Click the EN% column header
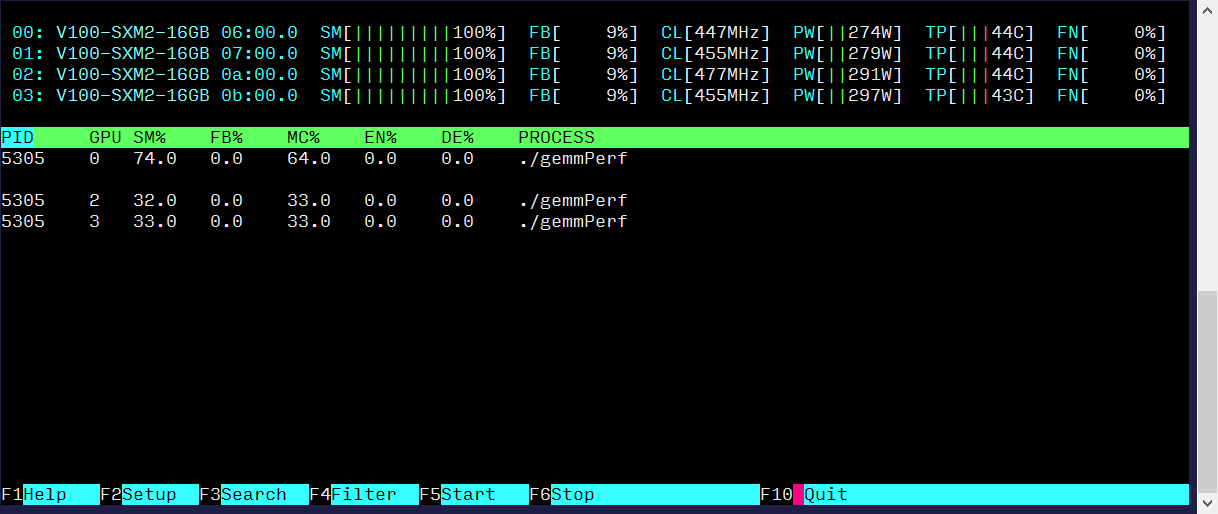This screenshot has height=514, width=1218. click(380, 138)
